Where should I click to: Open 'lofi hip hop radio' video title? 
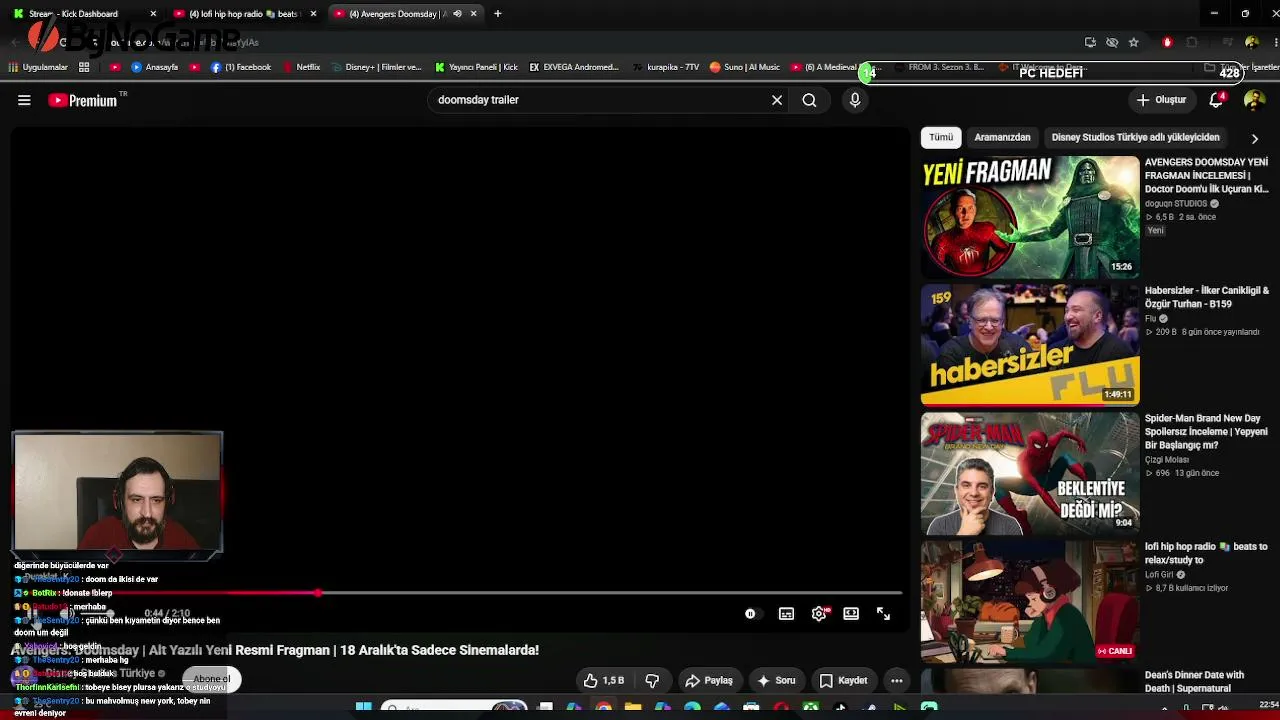(x=1206, y=553)
